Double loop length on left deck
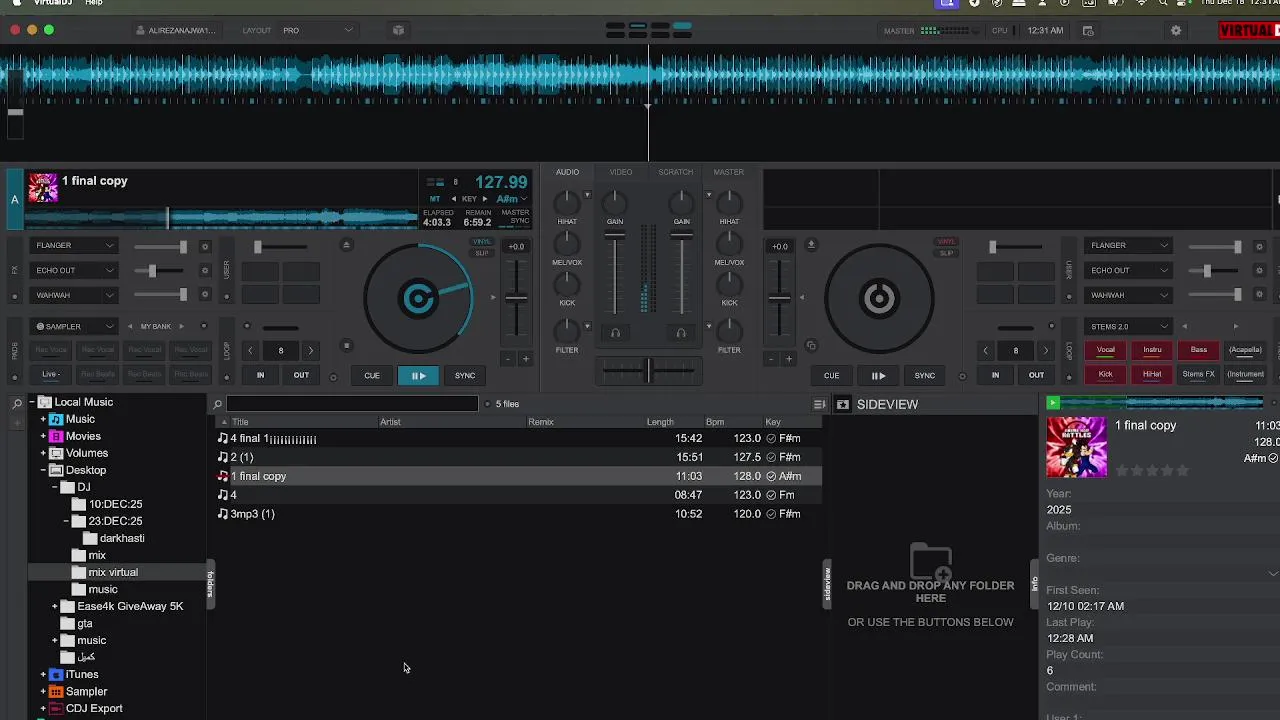The width and height of the screenshot is (1280, 720). (310, 351)
